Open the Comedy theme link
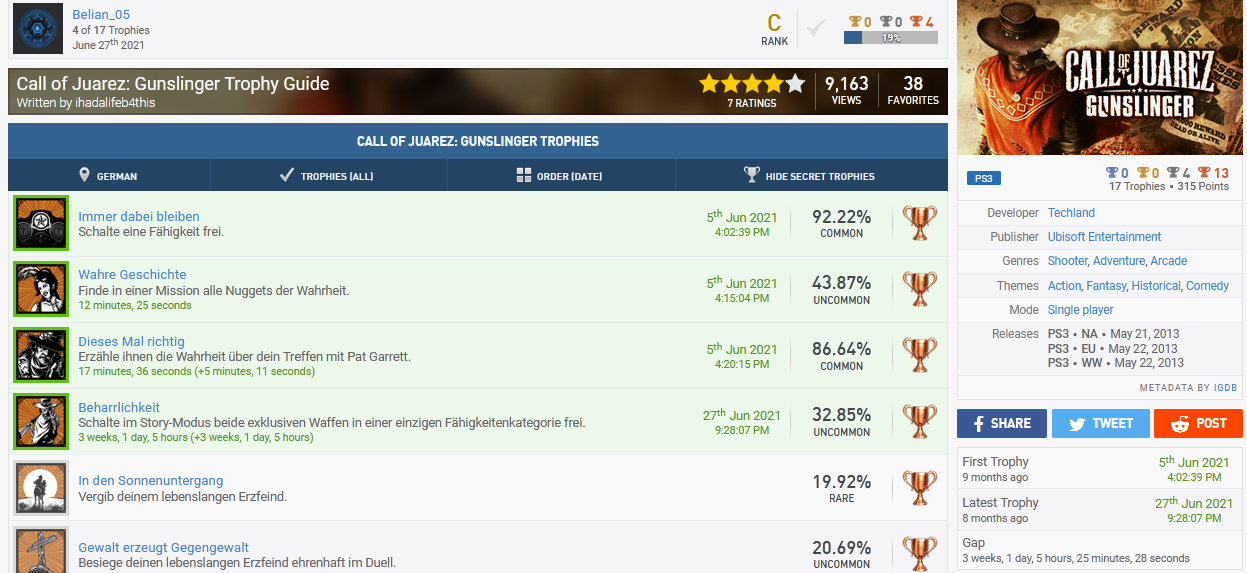The width and height of the screenshot is (1247, 573). click(x=1207, y=286)
